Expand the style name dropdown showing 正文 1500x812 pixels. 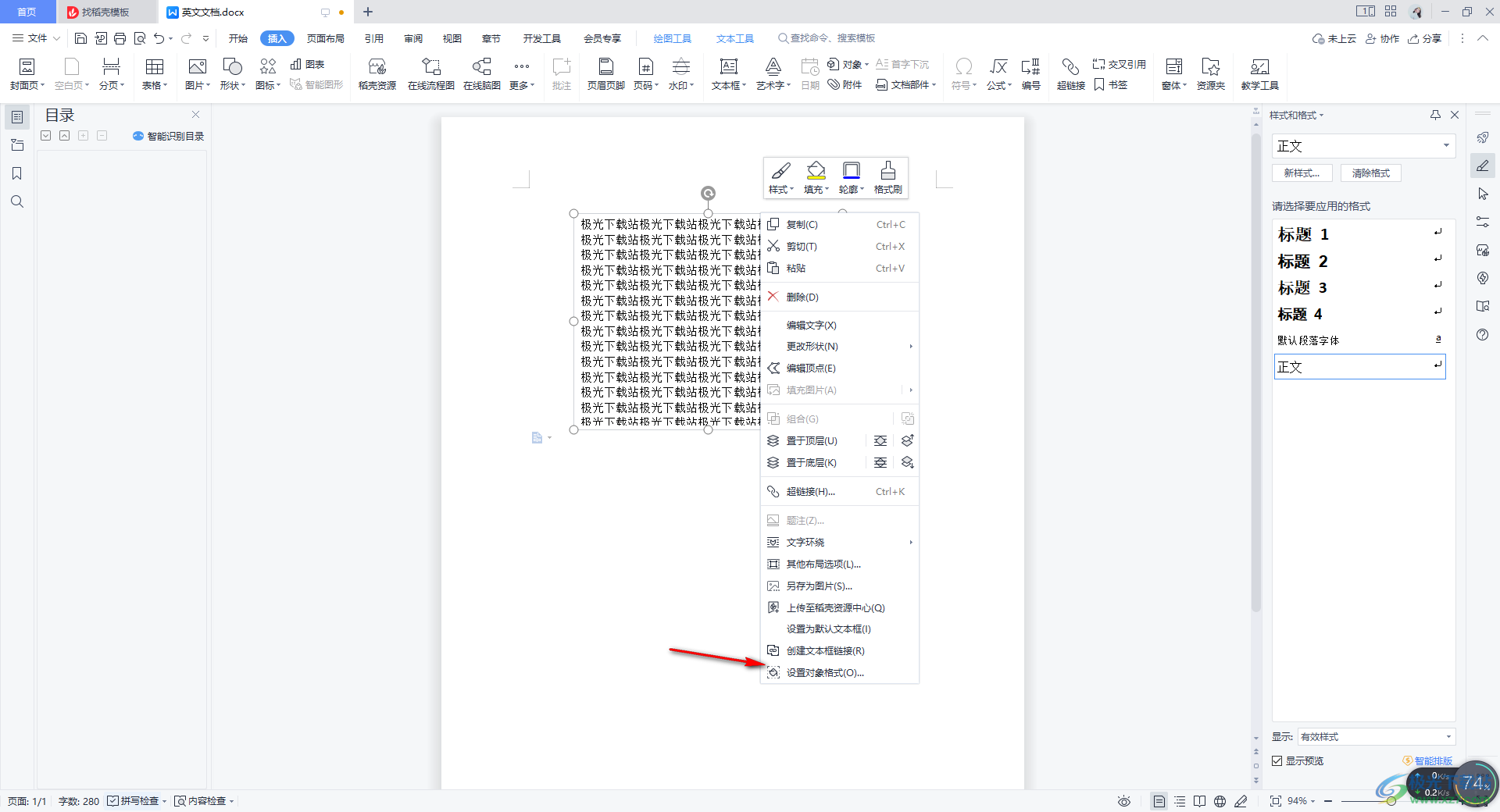click(x=1446, y=146)
